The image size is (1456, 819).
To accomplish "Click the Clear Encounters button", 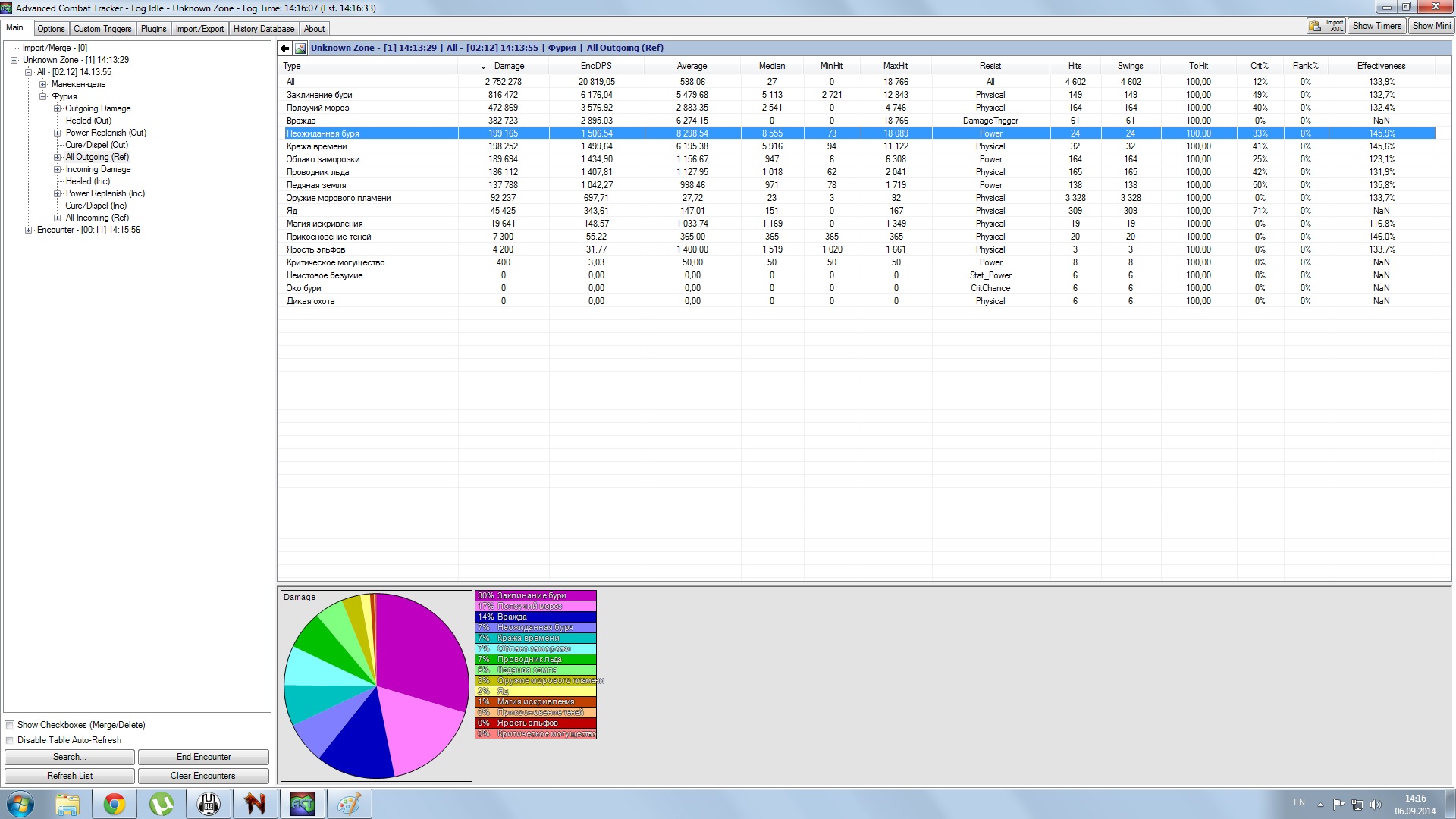I will coord(203,776).
